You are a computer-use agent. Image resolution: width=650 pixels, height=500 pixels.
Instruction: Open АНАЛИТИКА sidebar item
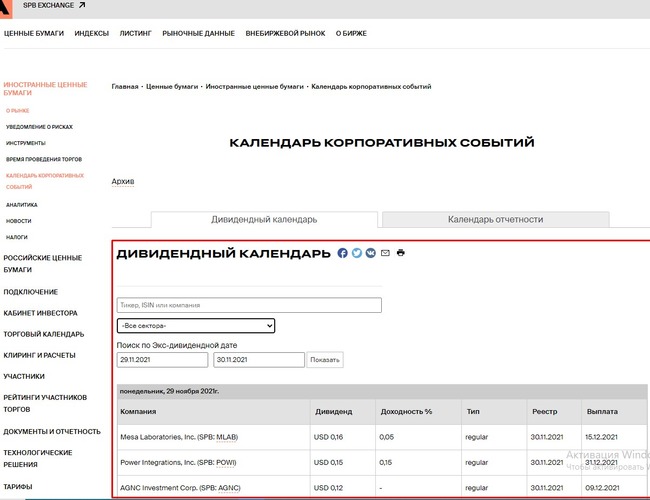coord(22,205)
